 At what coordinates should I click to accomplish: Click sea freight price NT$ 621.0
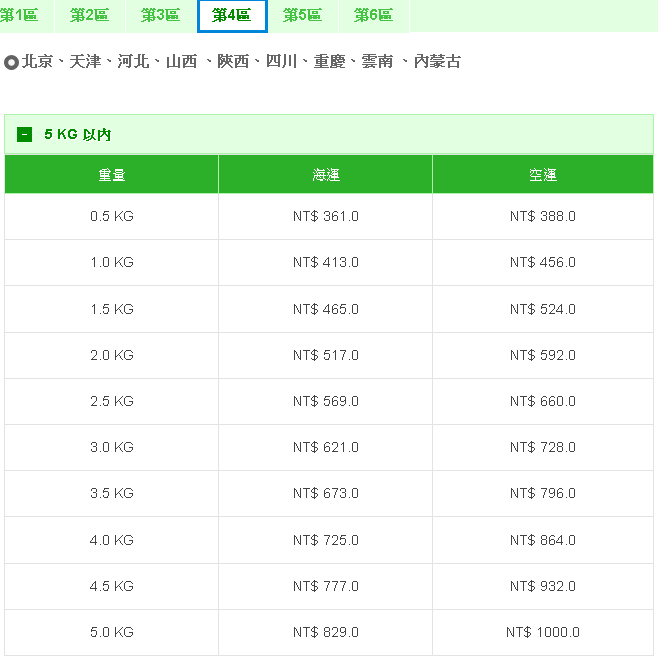click(x=325, y=448)
